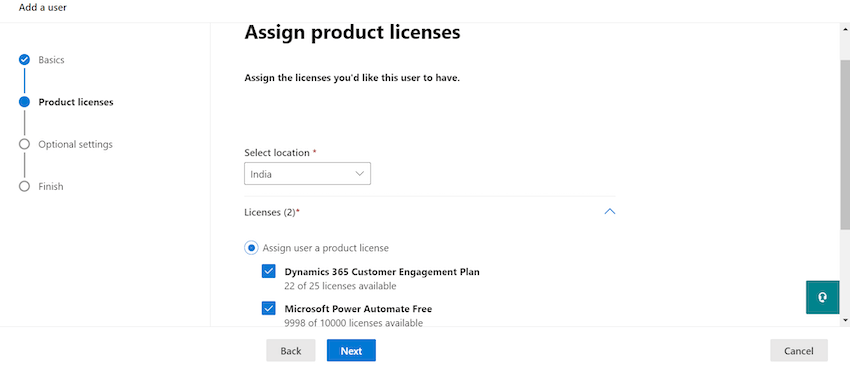Select the Product licenses step circle
This screenshot has width=850, height=370.
24,102
